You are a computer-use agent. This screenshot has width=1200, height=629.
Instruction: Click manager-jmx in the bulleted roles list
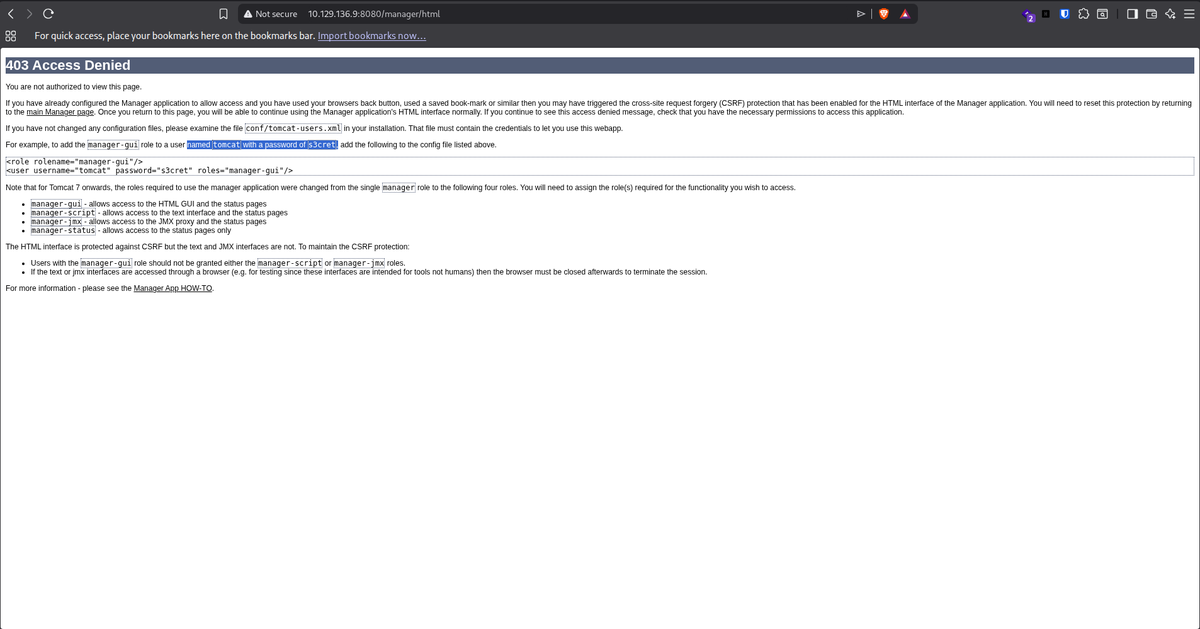pyautogui.click(x=57, y=222)
